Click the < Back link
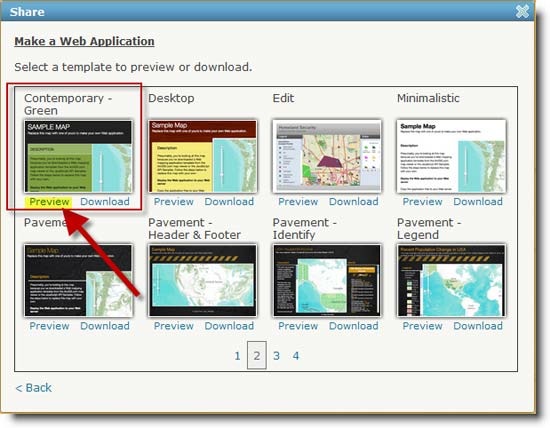The image size is (550, 428). point(34,388)
